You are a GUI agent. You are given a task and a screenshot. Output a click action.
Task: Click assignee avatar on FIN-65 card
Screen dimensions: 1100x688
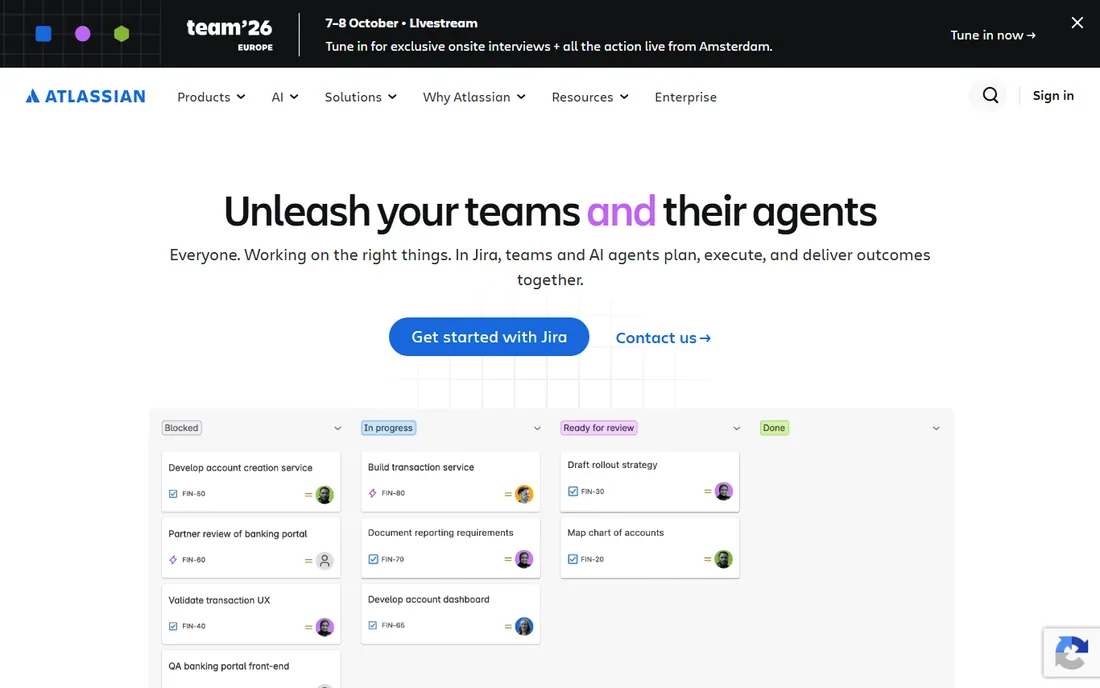pyautogui.click(x=524, y=626)
